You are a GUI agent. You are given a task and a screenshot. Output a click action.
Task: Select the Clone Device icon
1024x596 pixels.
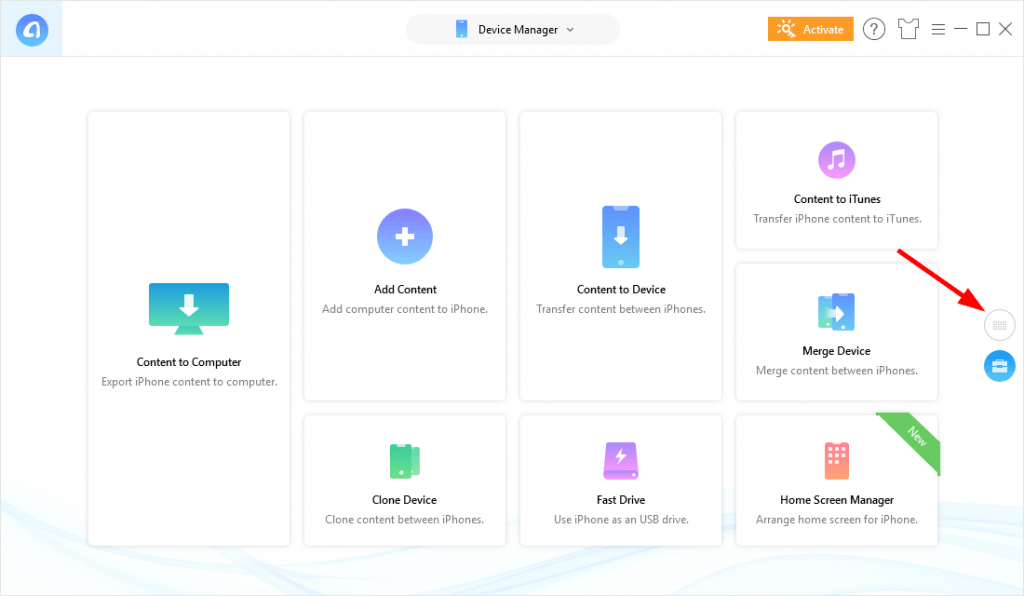[x=405, y=460]
